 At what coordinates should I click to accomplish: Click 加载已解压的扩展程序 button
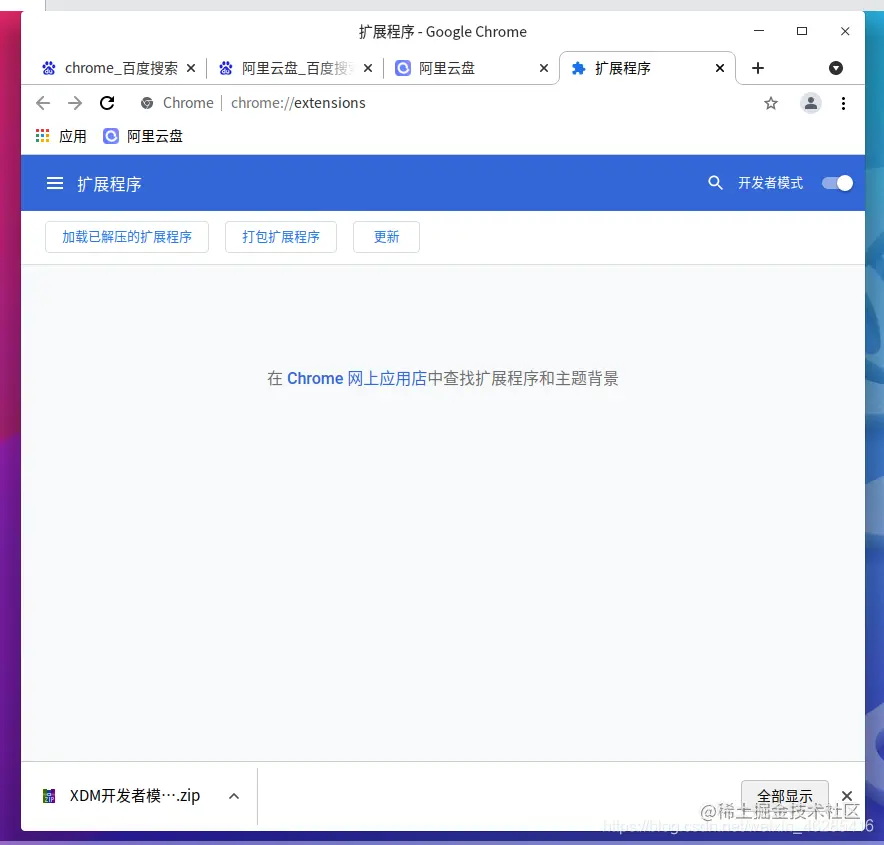[126, 237]
